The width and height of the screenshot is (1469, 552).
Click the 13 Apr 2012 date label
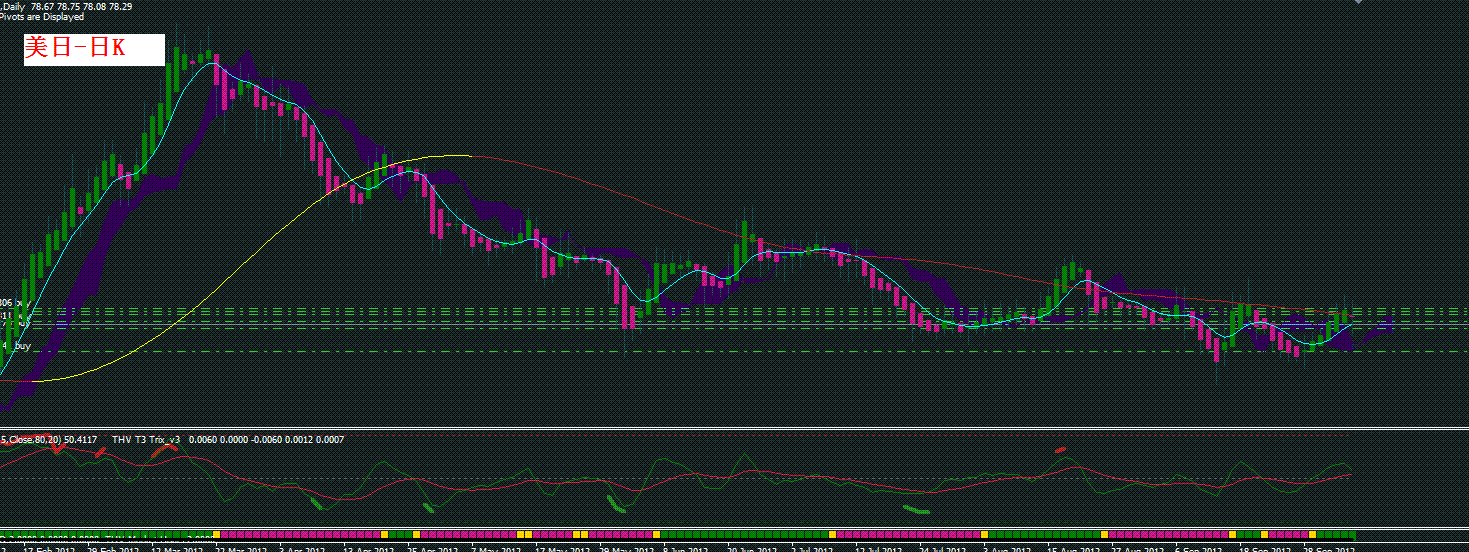(x=371, y=549)
